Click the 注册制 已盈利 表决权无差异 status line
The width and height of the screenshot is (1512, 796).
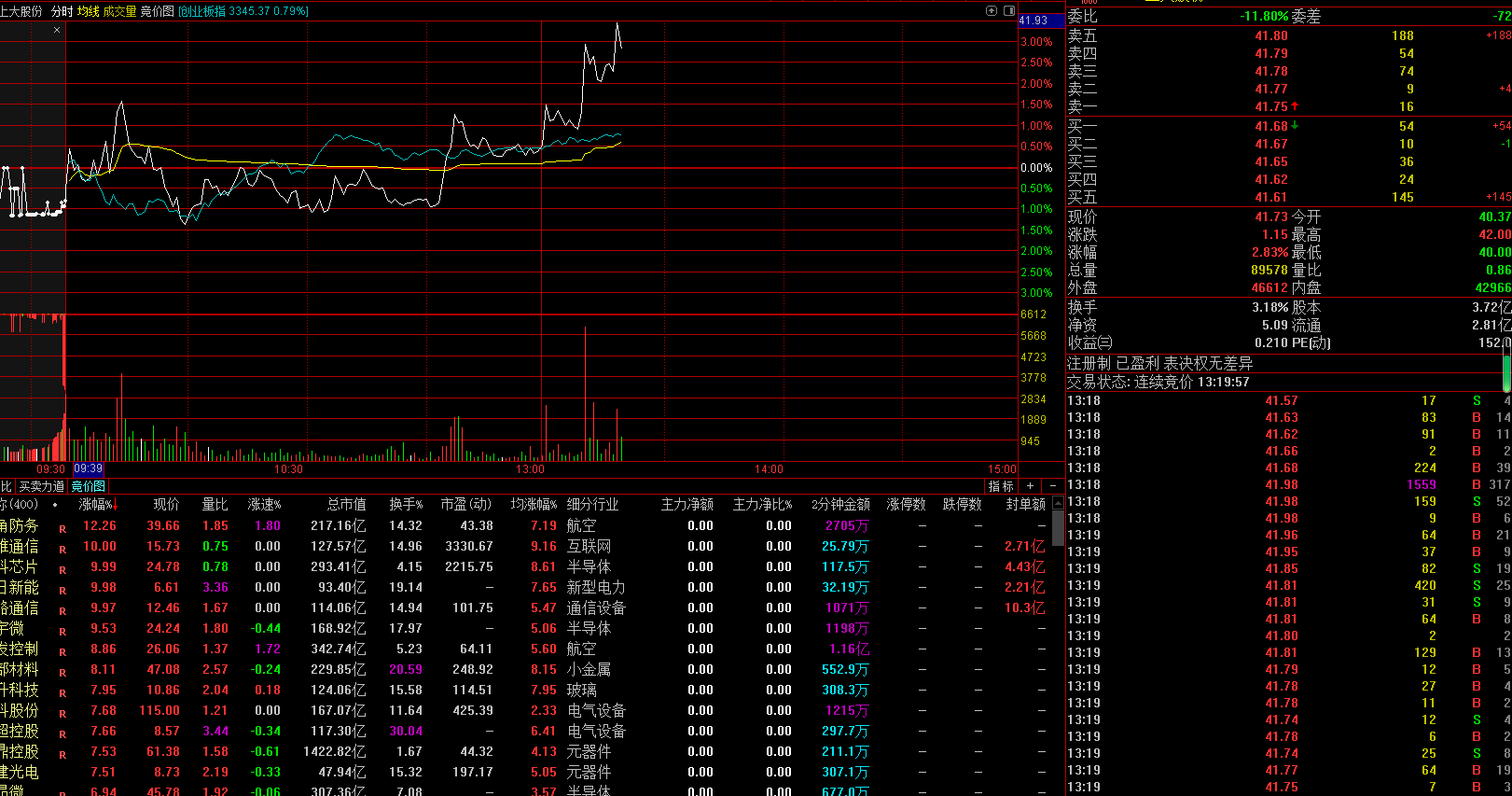(1159, 363)
